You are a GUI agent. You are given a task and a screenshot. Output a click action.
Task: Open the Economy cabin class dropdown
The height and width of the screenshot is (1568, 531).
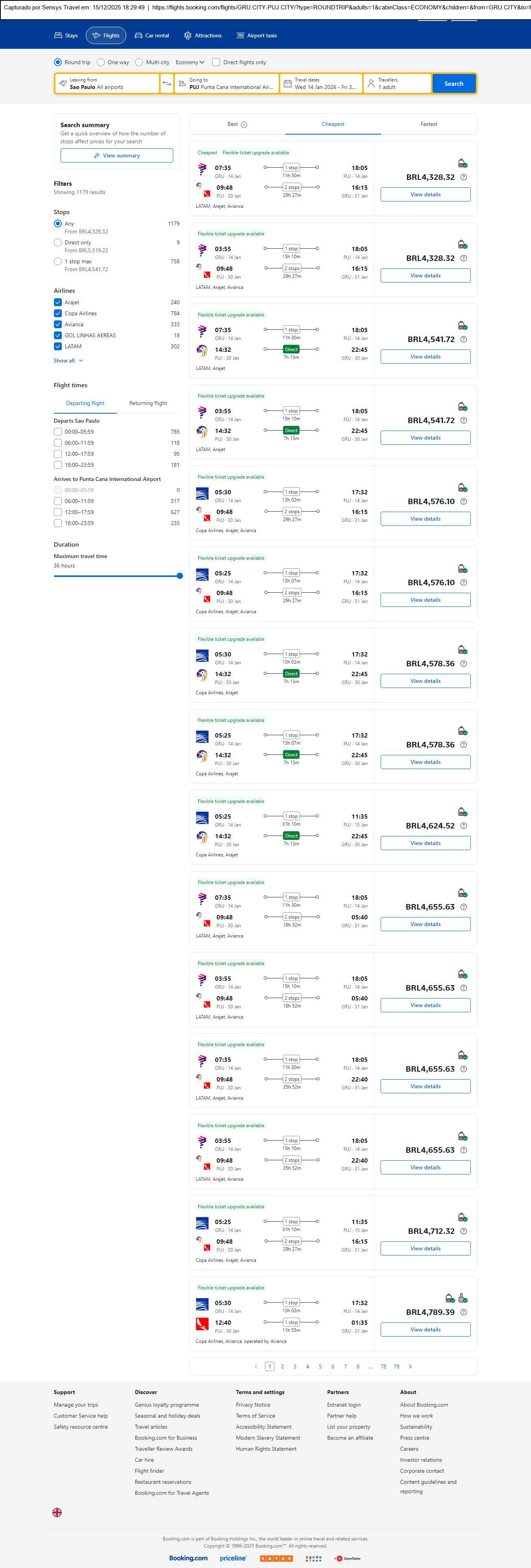tap(189, 62)
